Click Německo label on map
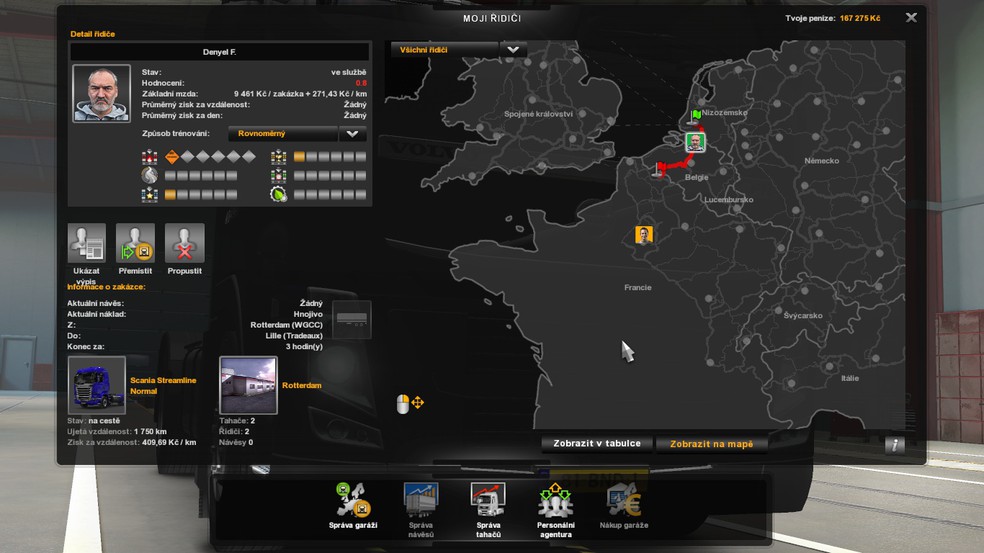 click(821, 161)
